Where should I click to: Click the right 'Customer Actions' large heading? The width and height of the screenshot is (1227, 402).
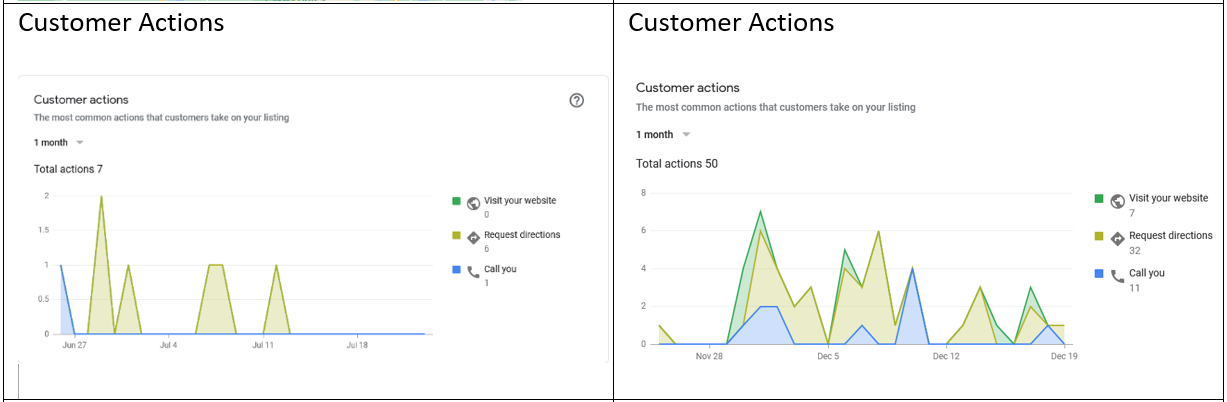pyautogui.click(x=731, y=22)
